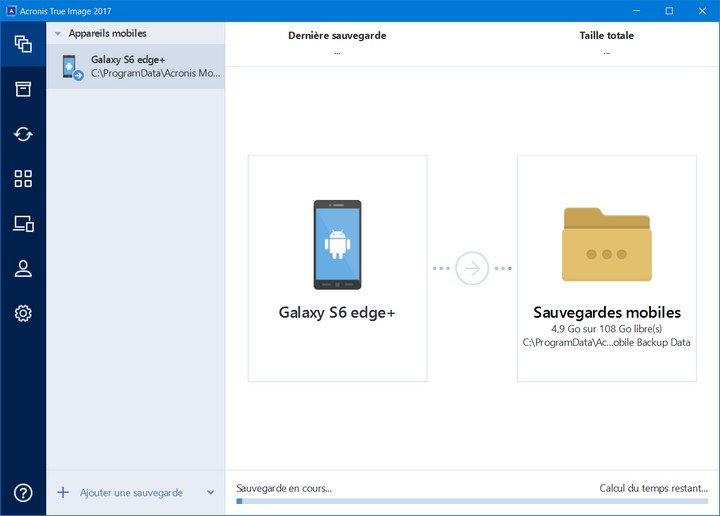This screenshot has width=720, height=516.
Task: Click the C:\ProgramData\Acronis Mo... path in list
Action: (x=156, y=73)
